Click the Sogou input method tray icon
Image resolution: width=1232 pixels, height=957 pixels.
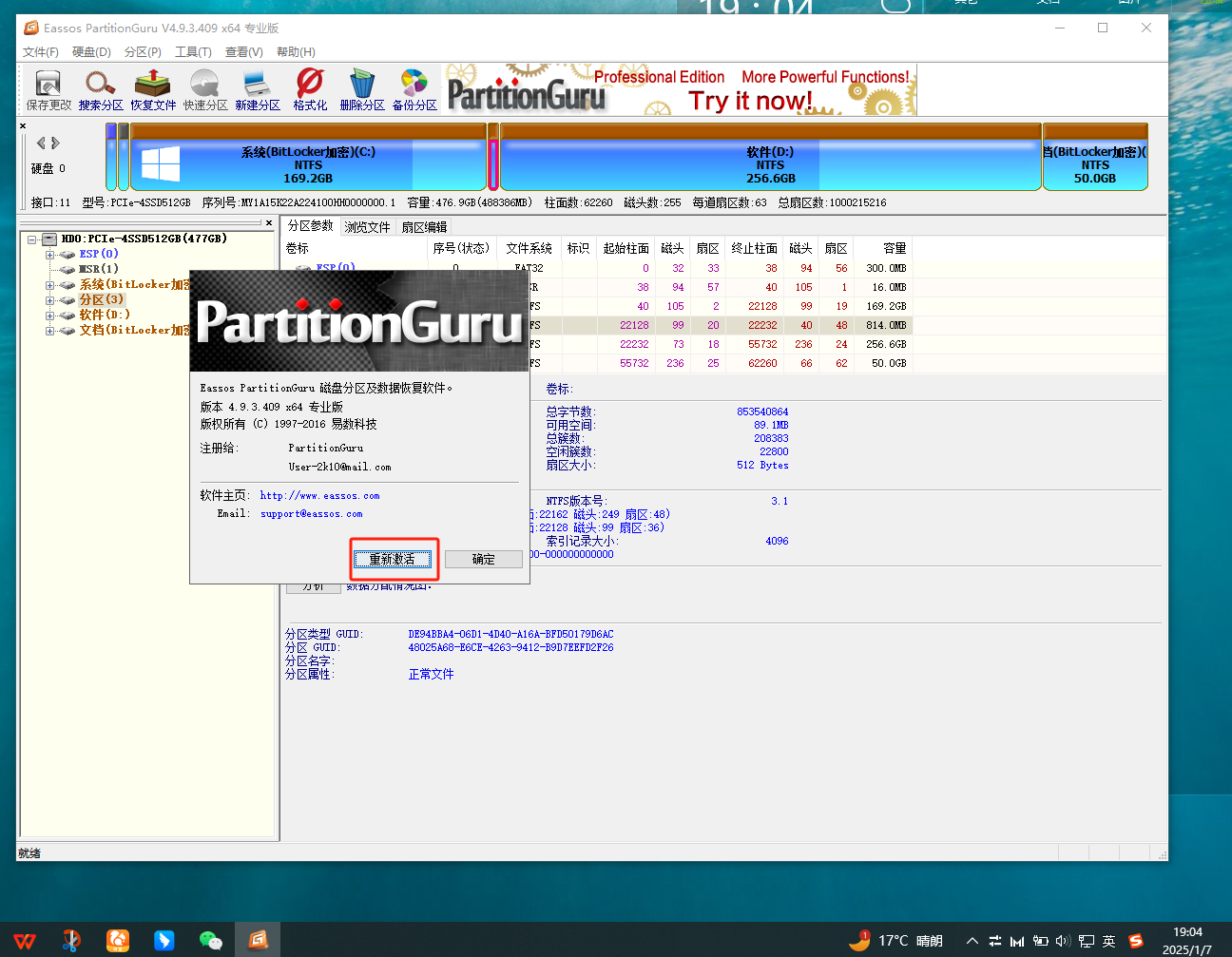tap(1135, 941)
